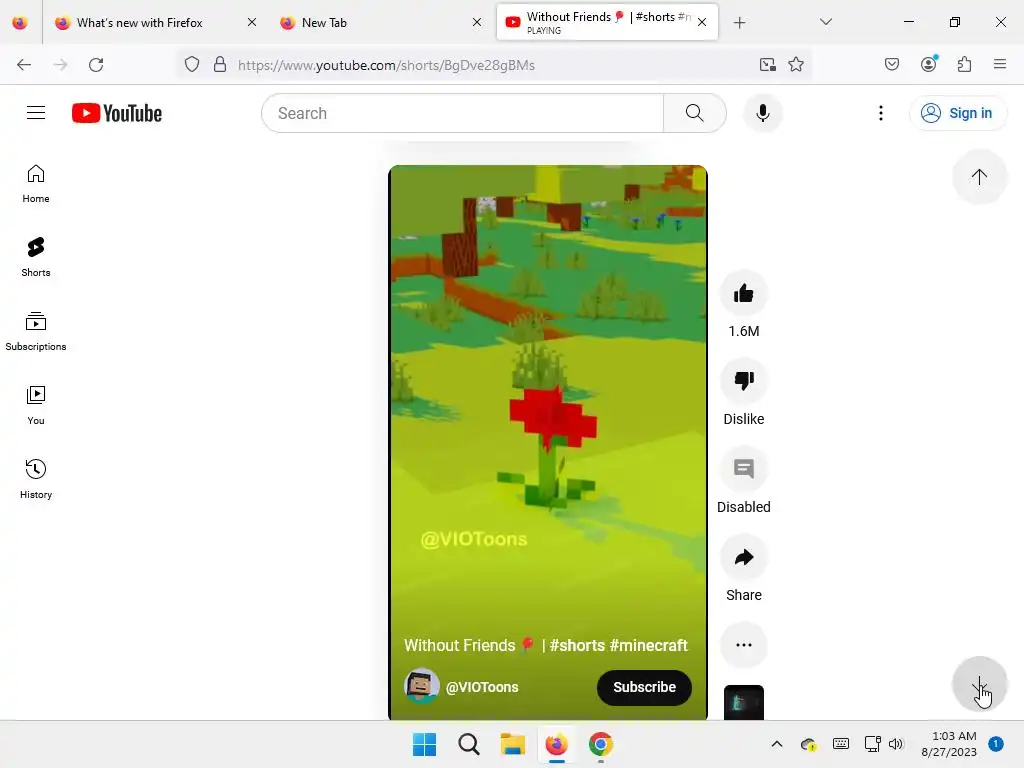The image size is (1024, 768).
Task: Open the sound thumbnail under the actions
Action: 744,702
